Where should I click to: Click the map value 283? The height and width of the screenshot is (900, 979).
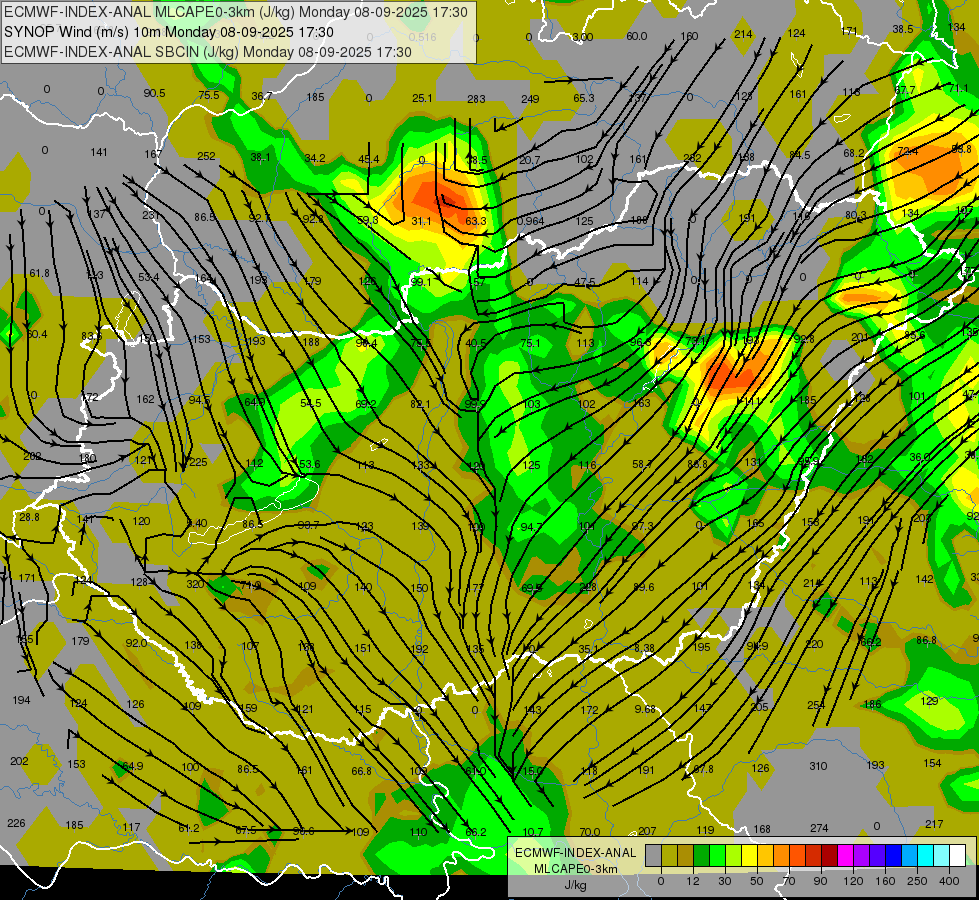point(476,99)
